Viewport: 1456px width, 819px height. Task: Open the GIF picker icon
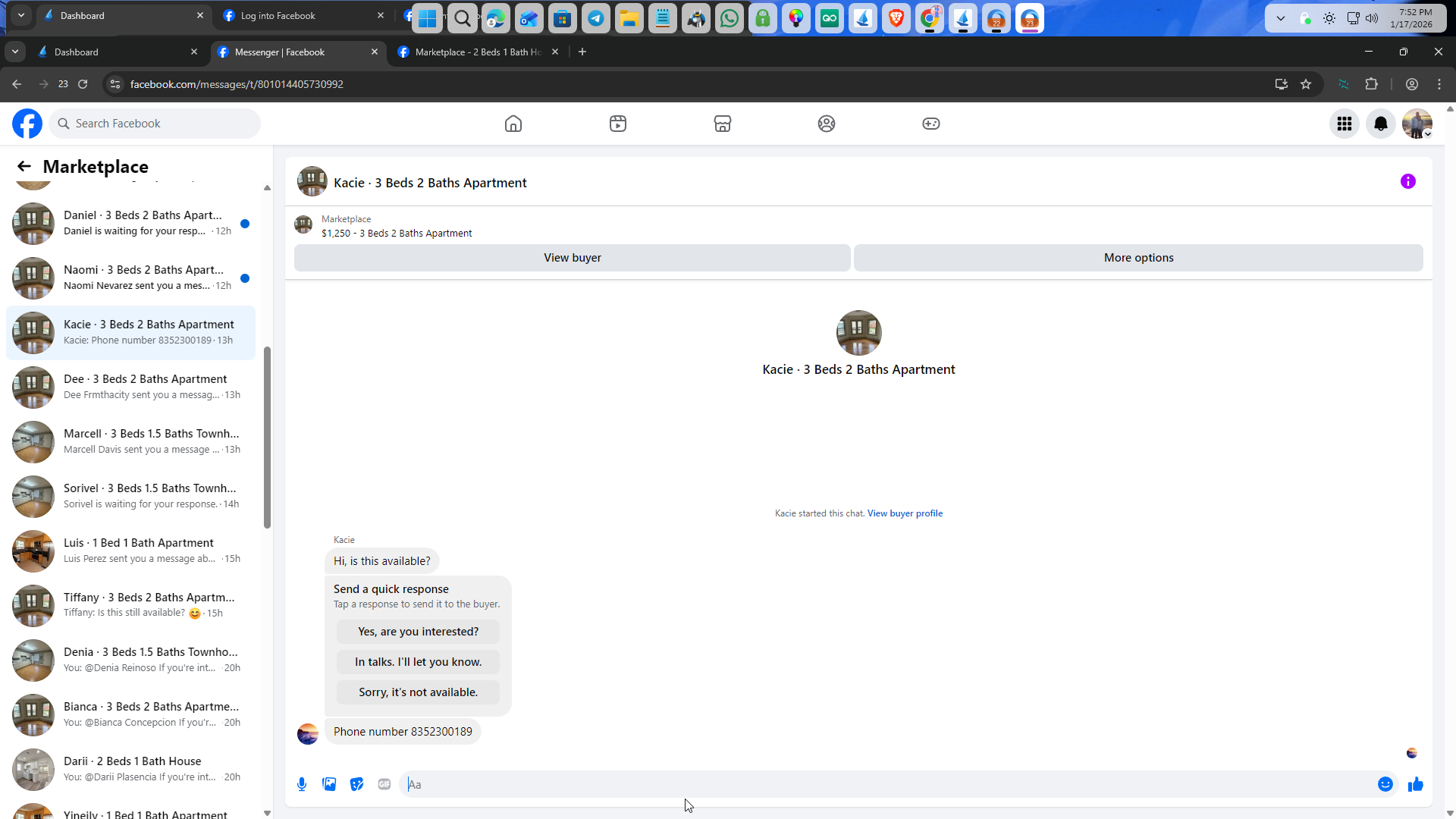coord(384,784)
